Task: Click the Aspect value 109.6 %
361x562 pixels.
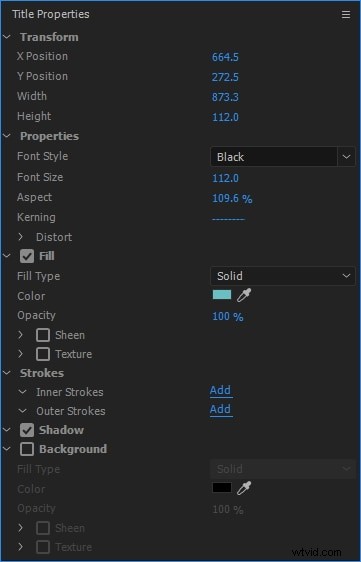Action: tap(232, 198)
